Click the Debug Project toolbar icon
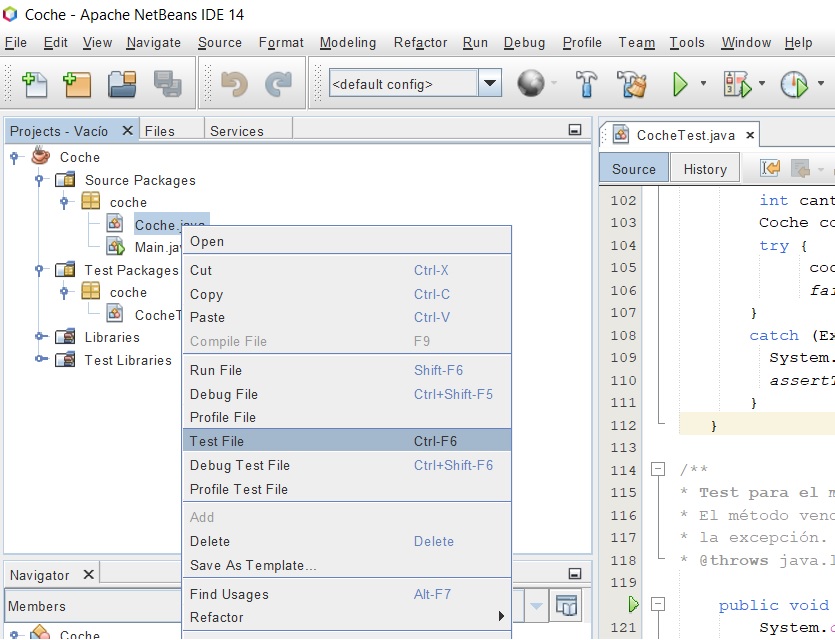835x640 pixels. pos(736,85)
